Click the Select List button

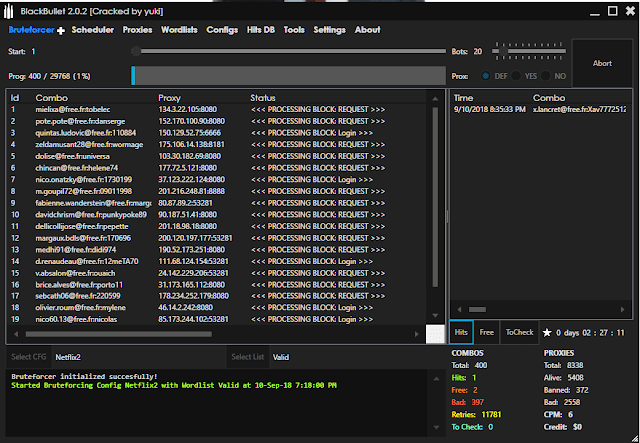[247, 357]
